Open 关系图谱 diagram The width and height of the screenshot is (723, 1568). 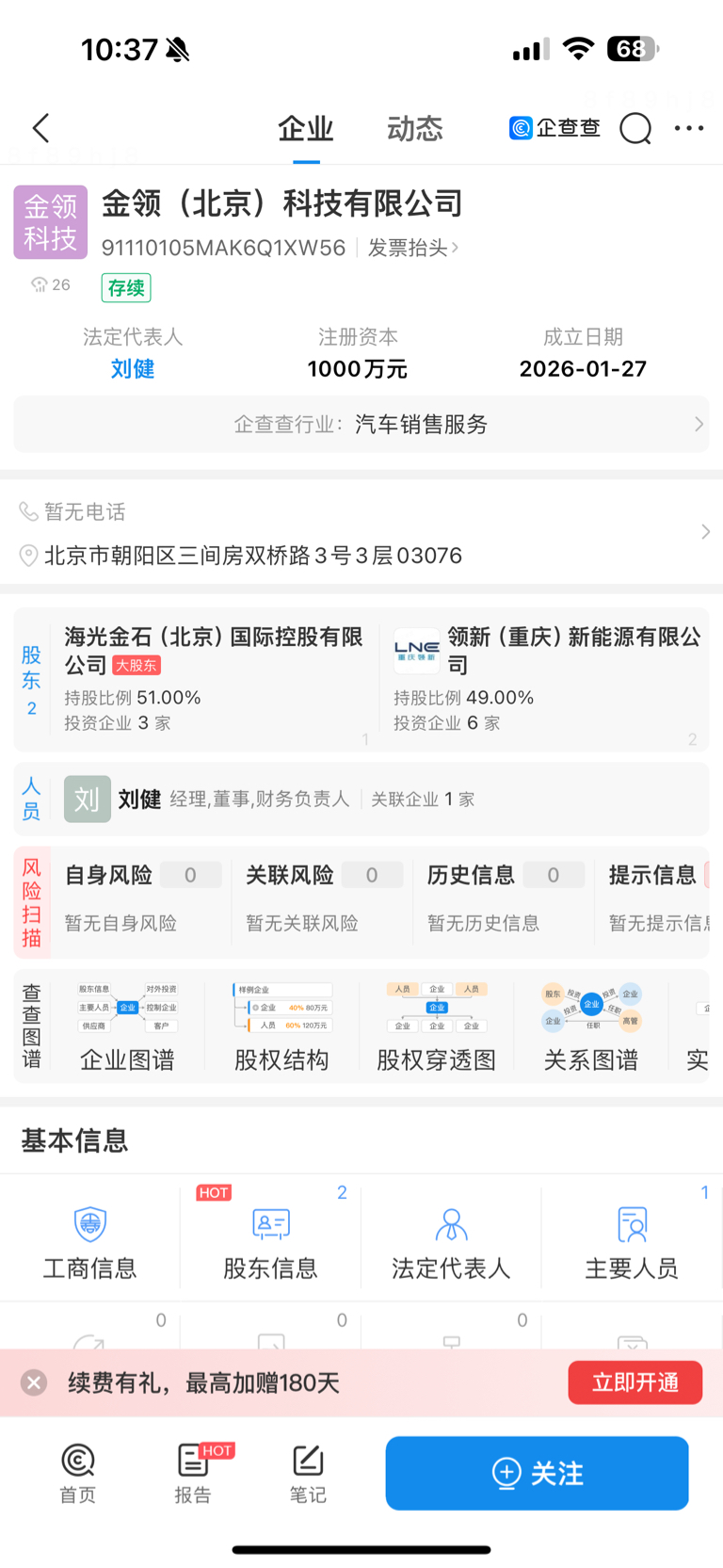(x=591, y=1027)
